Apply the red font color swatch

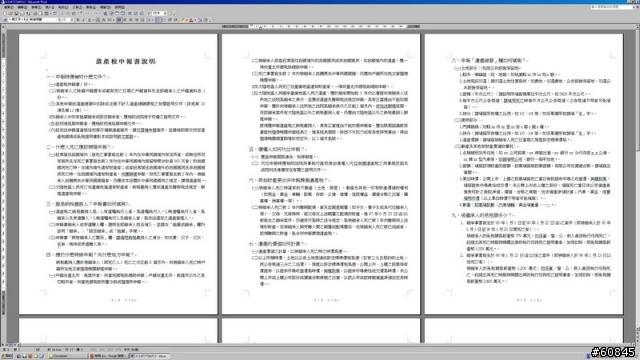click(191, 20)
